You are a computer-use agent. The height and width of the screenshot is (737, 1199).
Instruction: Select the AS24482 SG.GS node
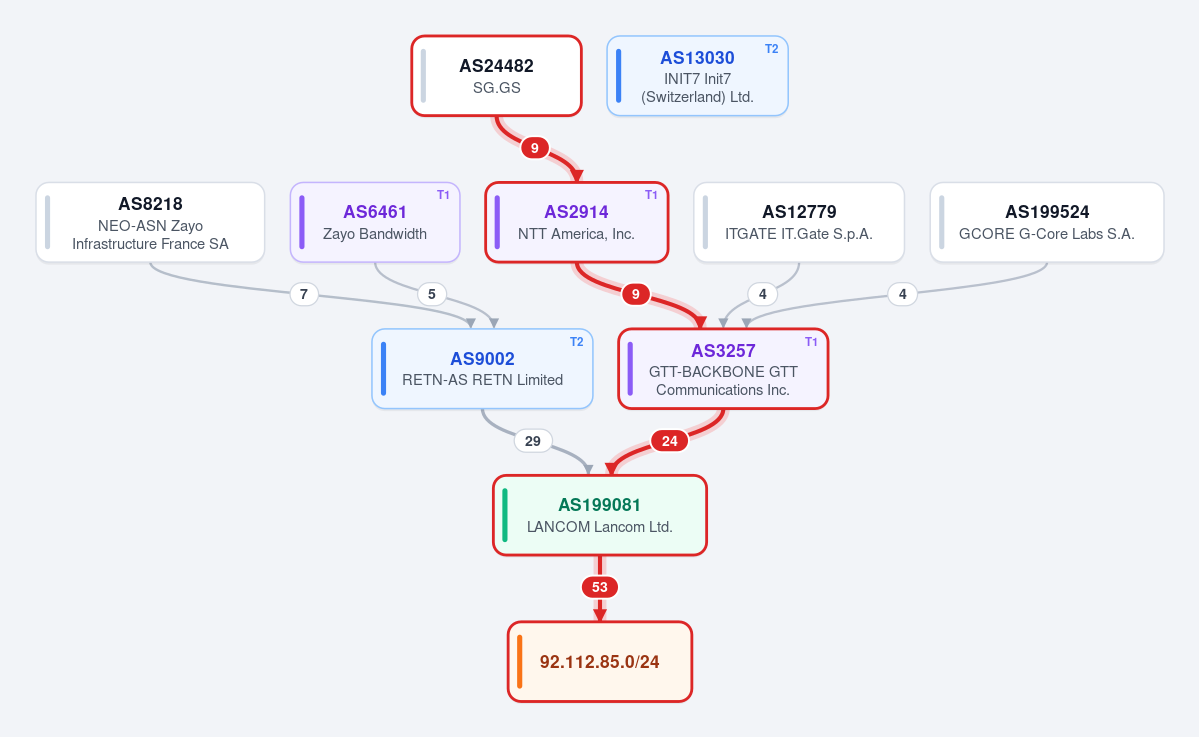click(x=496, y=76)
